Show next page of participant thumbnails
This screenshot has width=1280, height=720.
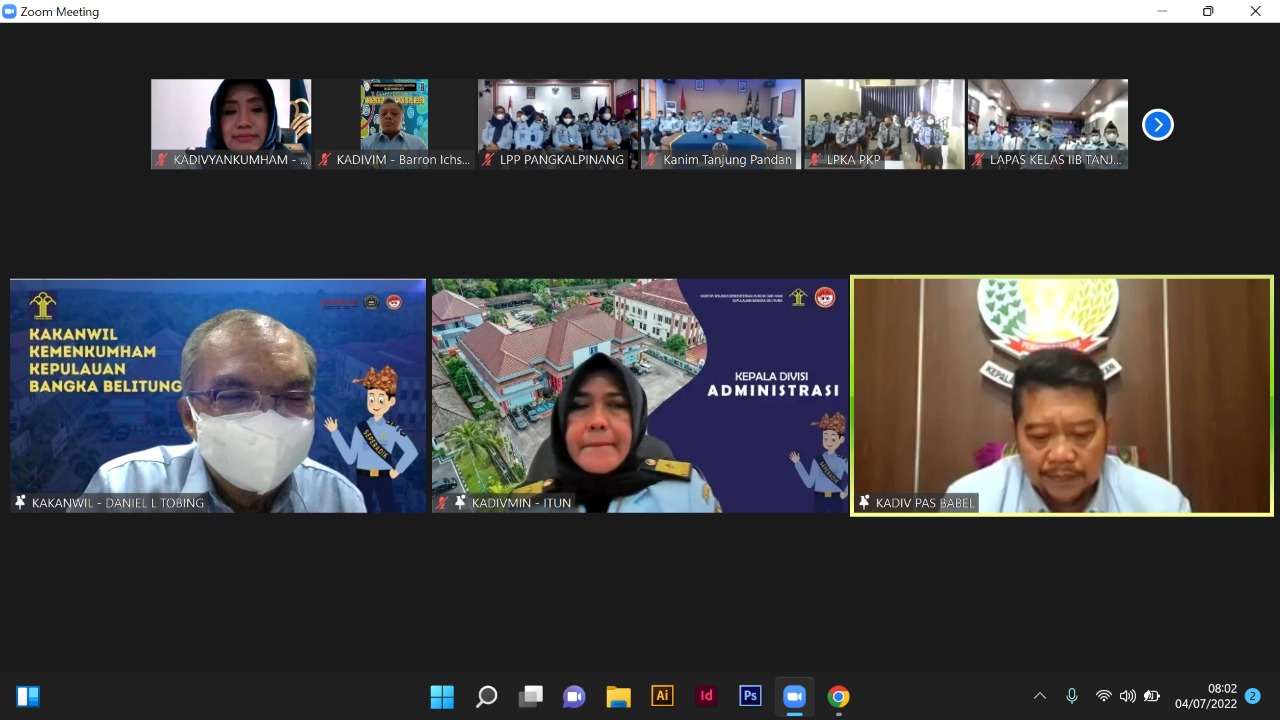(x=1157, y=125)
